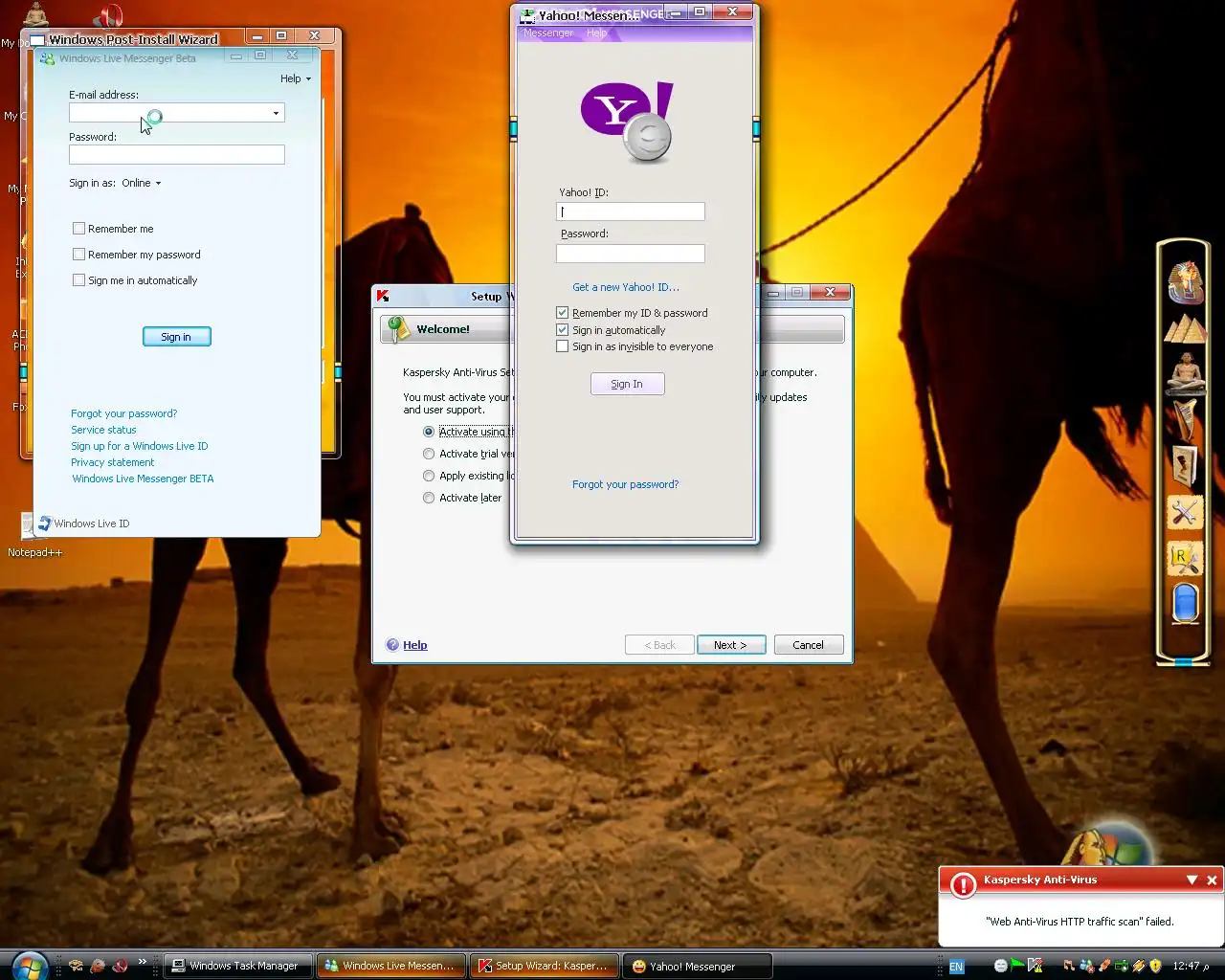The image size is (1225, 980).
Task: Switch to Windows Live Messenger taskbar button
Action: [x=392, y=966]
